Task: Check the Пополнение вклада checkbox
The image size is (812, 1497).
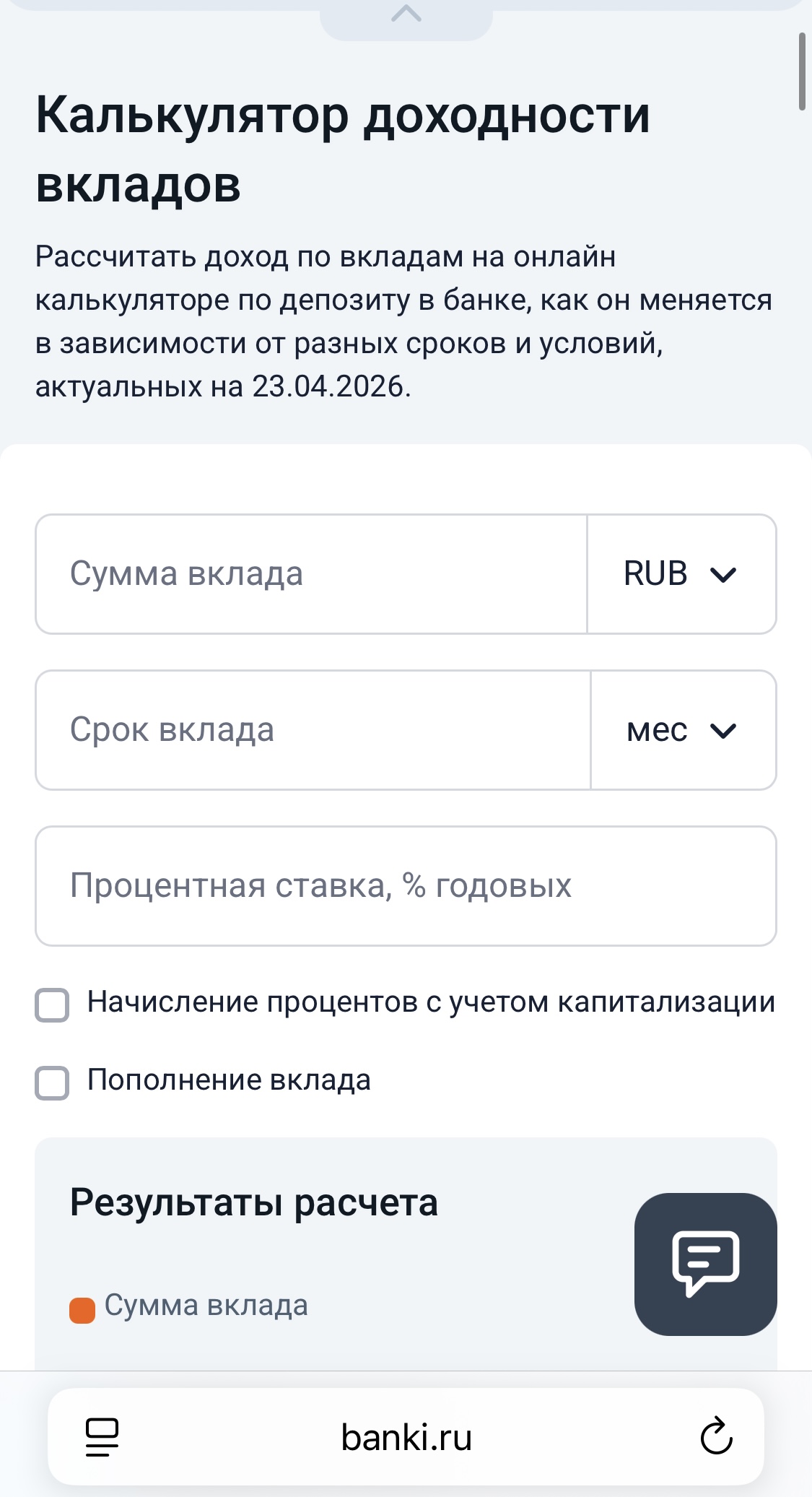Action: 53,1082
